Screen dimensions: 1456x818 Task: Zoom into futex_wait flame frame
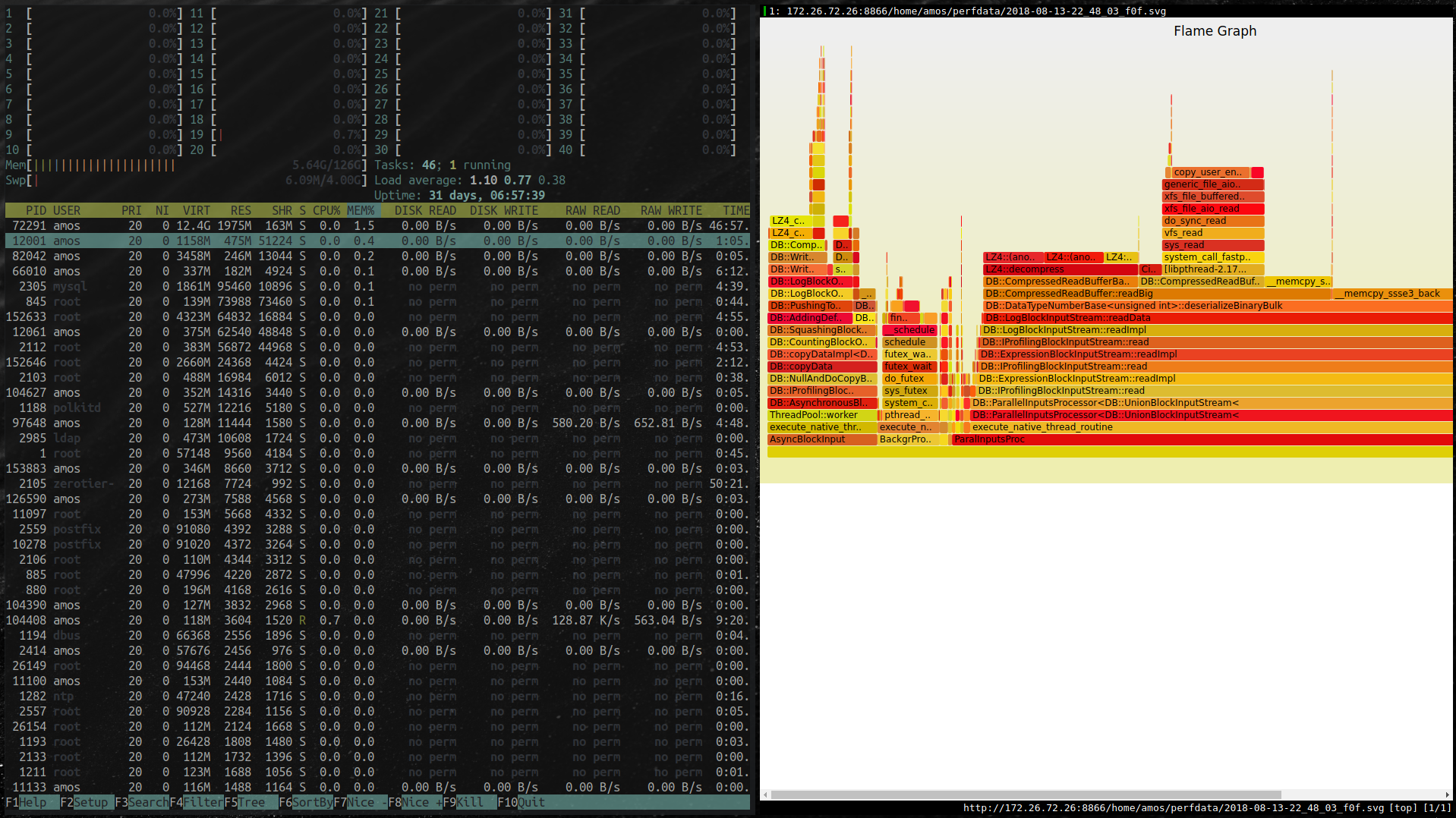909,367
